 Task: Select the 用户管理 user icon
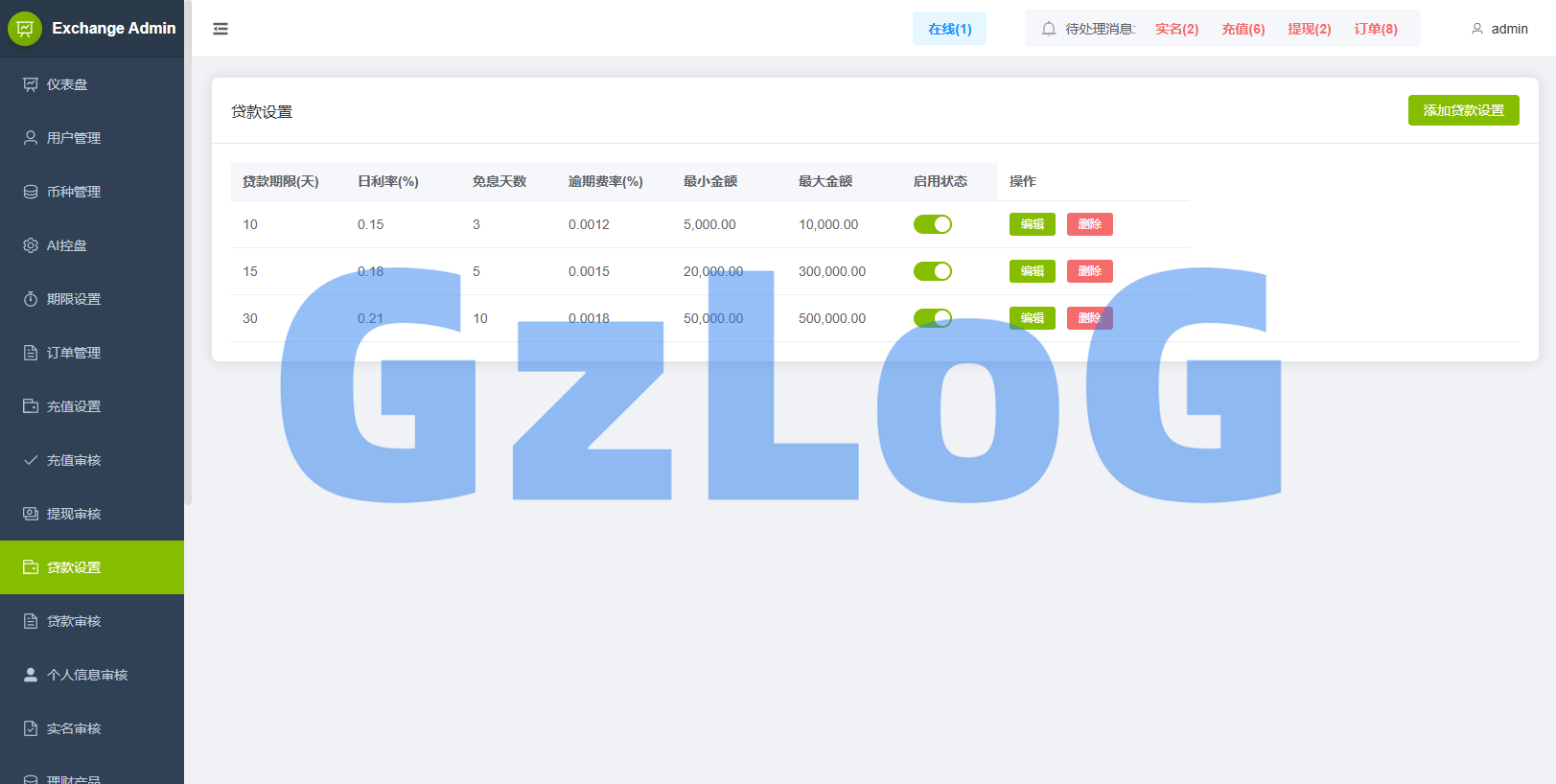(31, 138)
